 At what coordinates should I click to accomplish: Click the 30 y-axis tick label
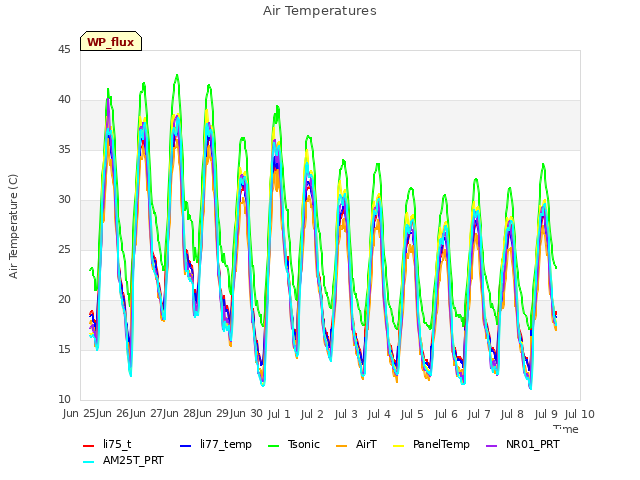tap(64, 200)
